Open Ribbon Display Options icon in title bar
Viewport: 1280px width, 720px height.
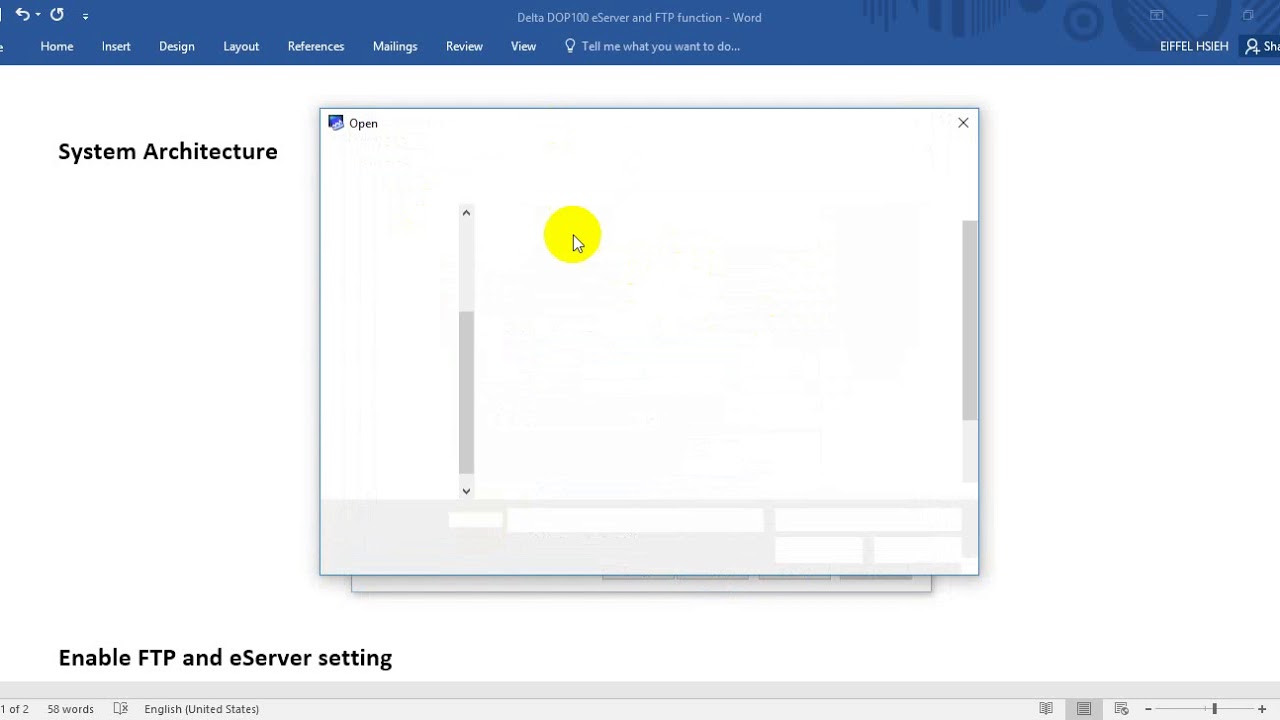1156,16
